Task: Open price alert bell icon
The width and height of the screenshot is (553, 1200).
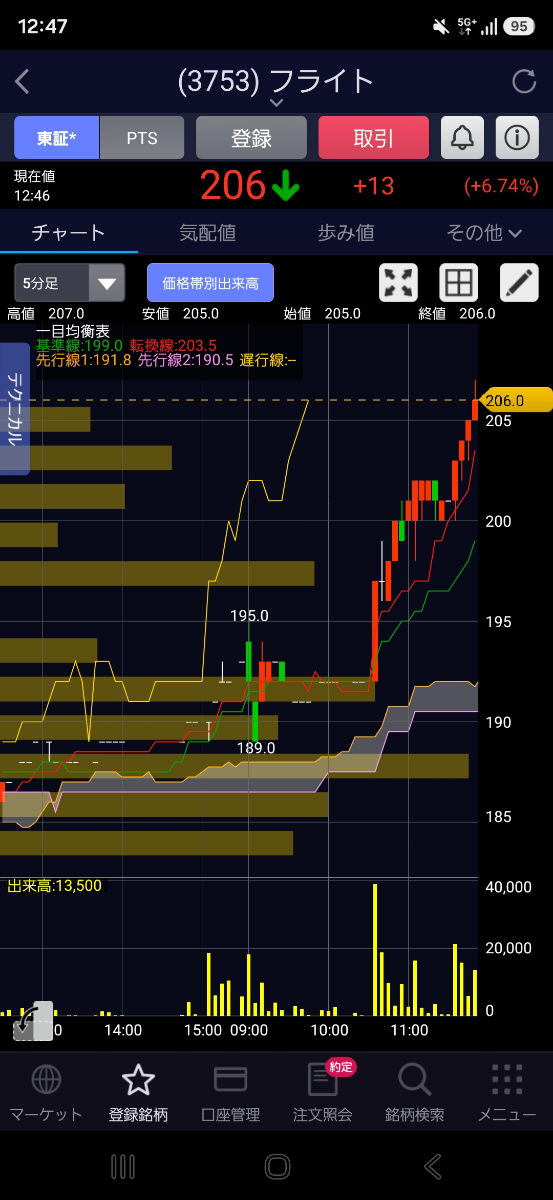Action: point(462,138)
